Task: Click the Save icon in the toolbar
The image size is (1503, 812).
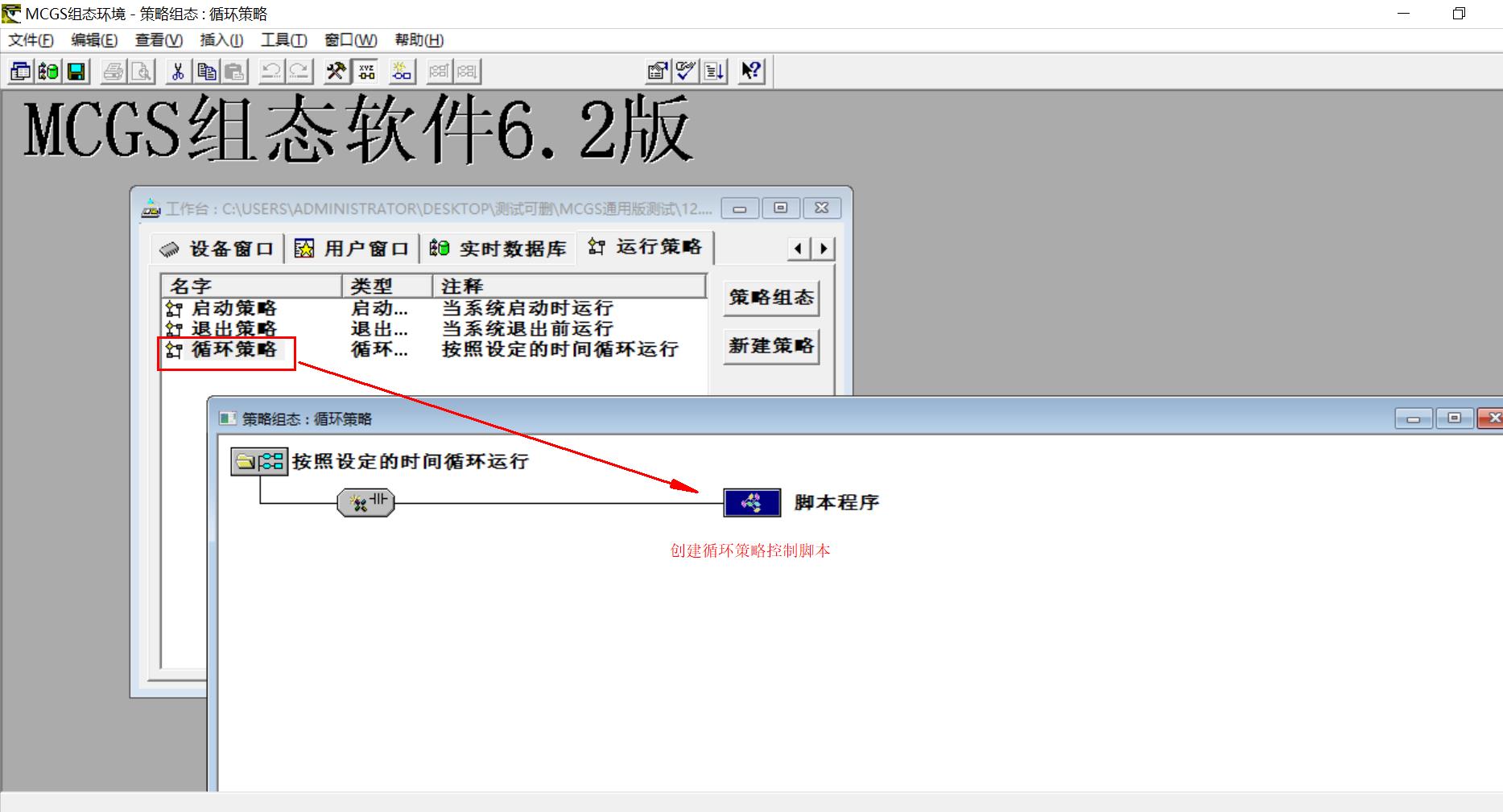Action: coord(74,71)
